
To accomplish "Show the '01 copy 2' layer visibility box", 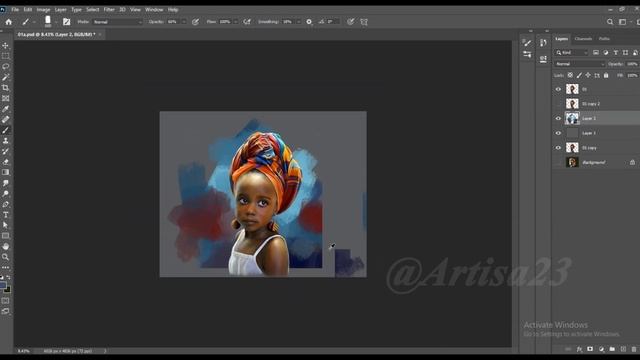I will point(558,104).
